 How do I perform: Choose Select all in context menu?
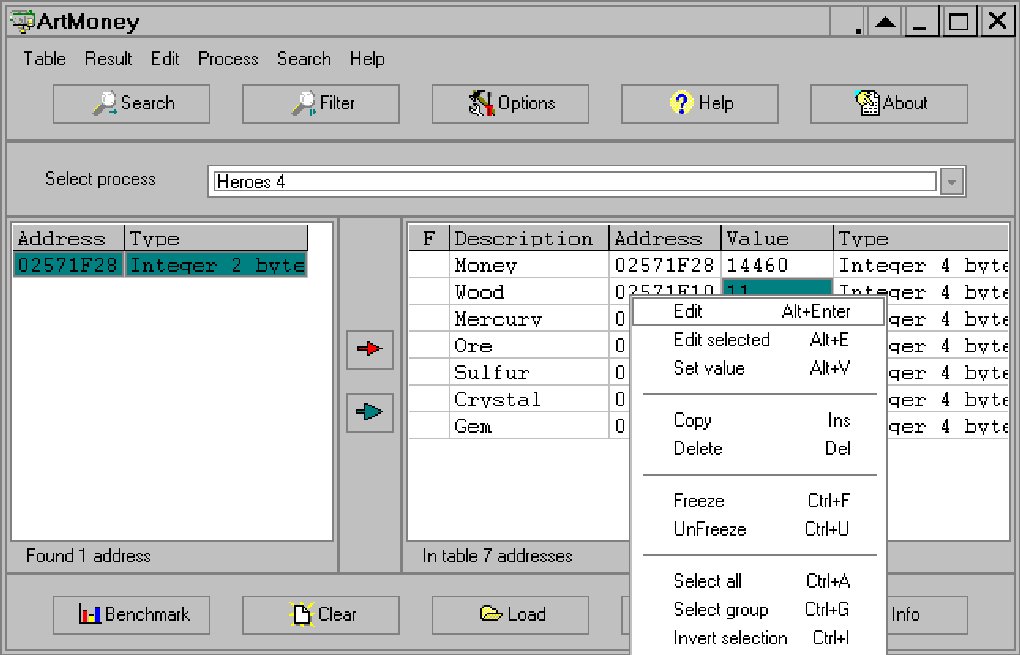click(758, 580)
